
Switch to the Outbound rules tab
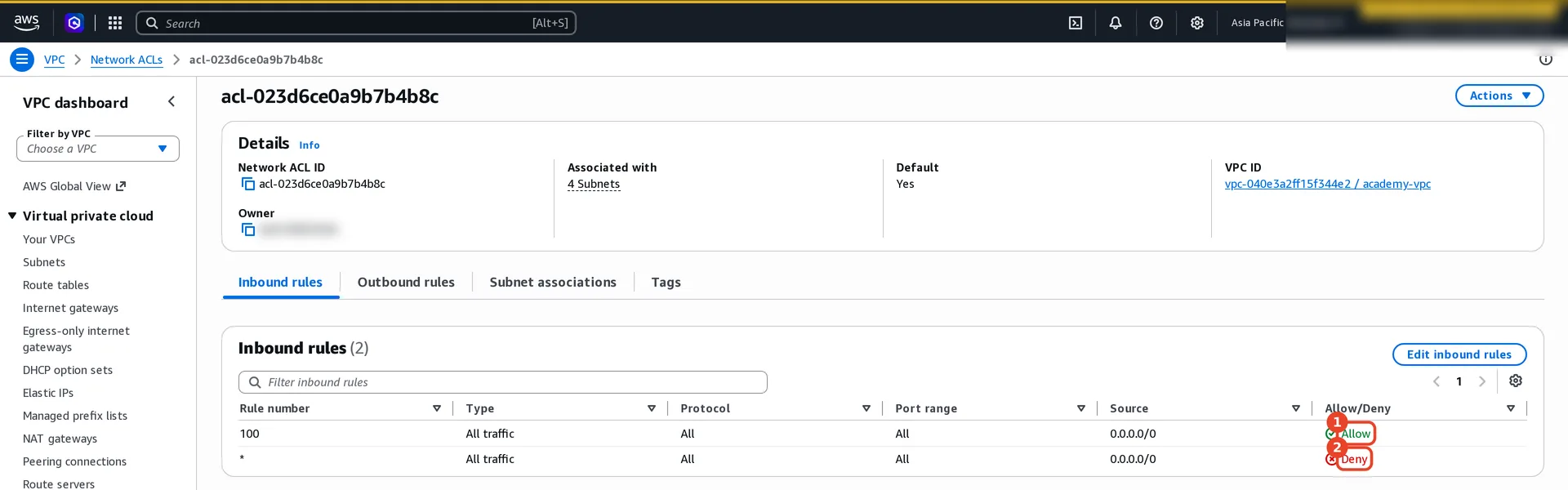406,283
